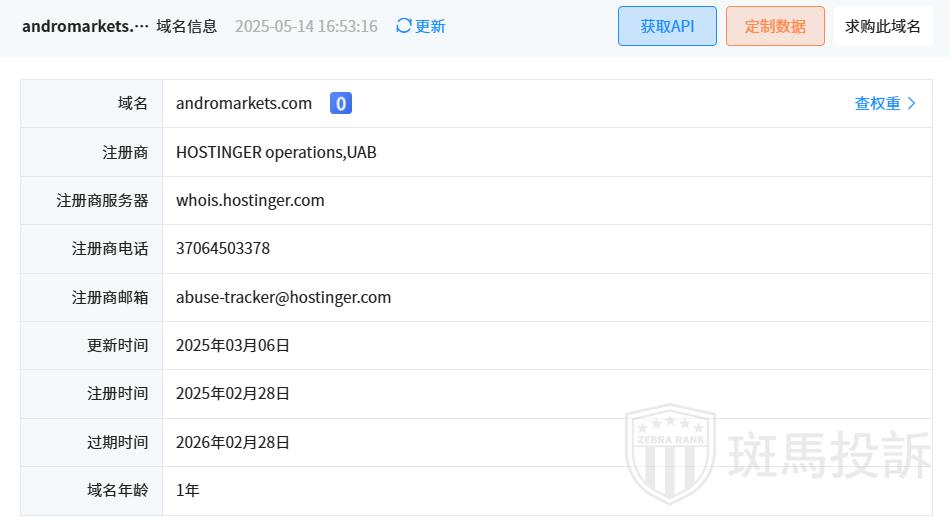
Task: Click the 定制数据 button
Action: pyautogui.click(x=775, y=26)
